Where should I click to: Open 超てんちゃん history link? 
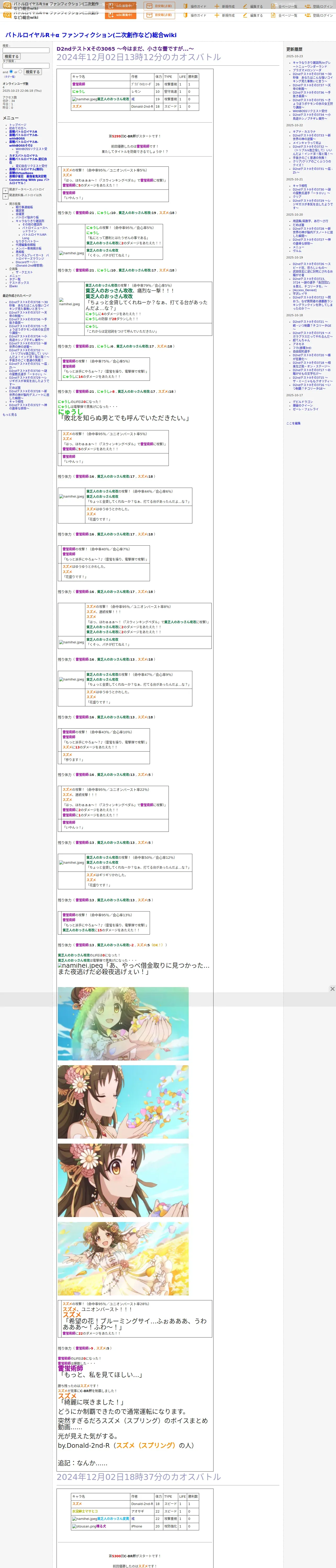pos(301,340)
